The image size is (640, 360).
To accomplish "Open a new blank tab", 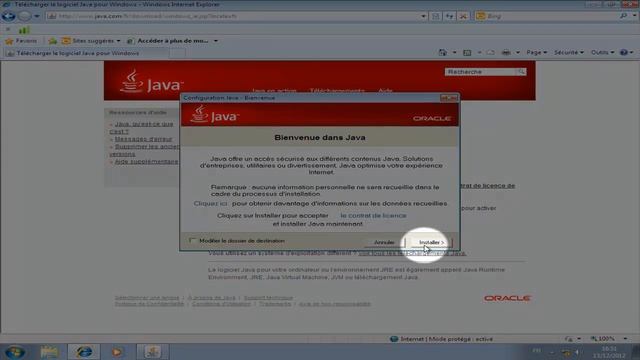I will (x=178, y=53).
